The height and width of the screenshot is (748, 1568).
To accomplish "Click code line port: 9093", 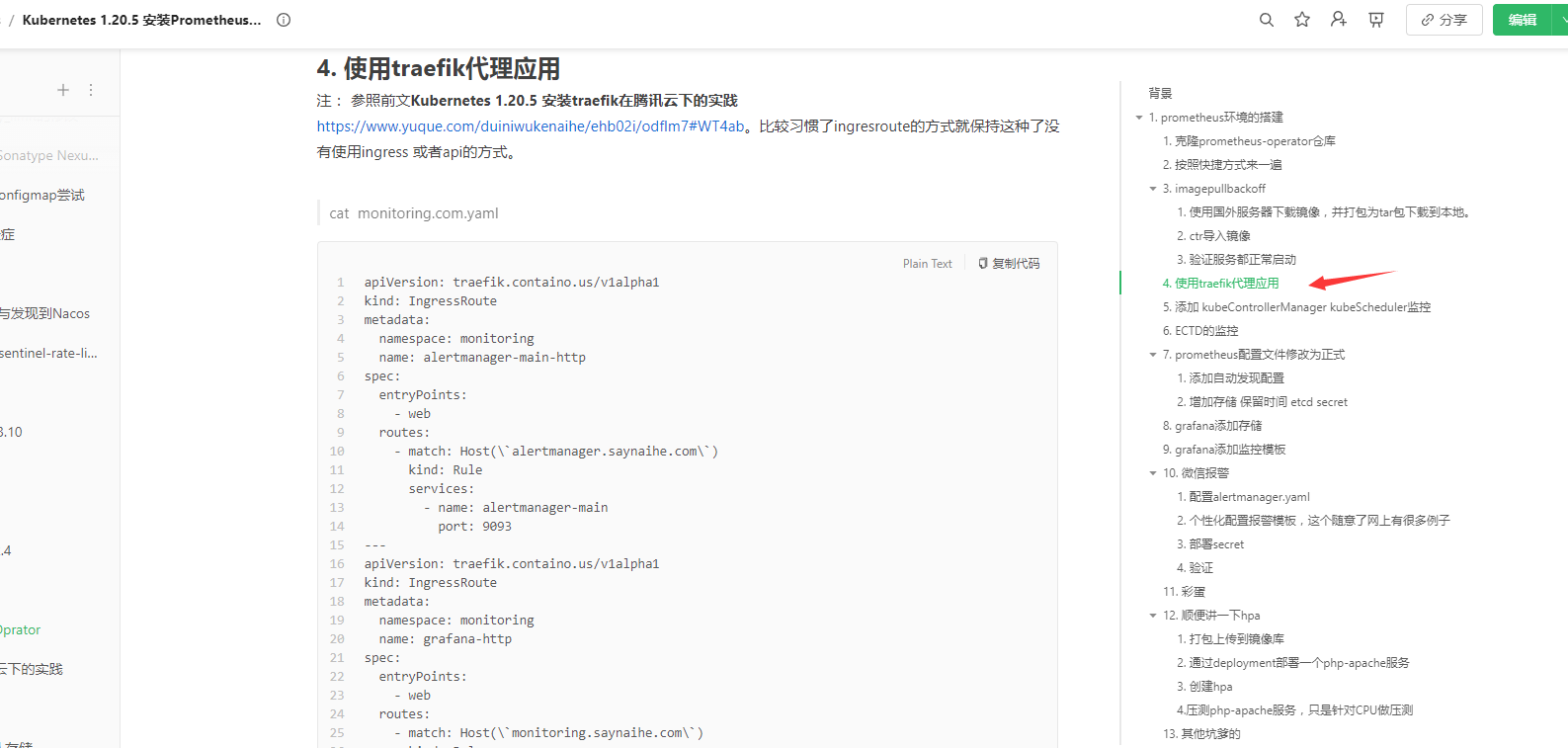I will tap(475, 527).
